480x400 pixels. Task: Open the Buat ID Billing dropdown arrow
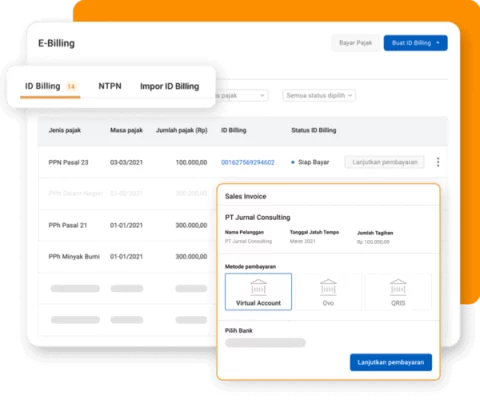click(x=438, y=43)
